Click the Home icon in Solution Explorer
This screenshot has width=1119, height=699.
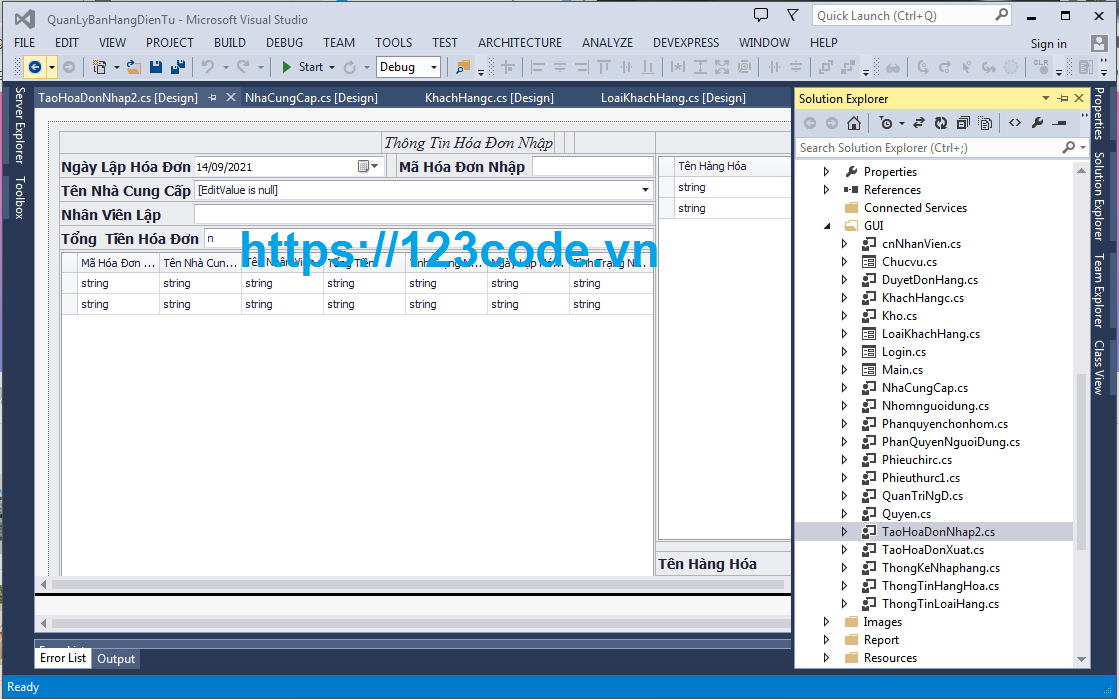(x=856, y=122)
